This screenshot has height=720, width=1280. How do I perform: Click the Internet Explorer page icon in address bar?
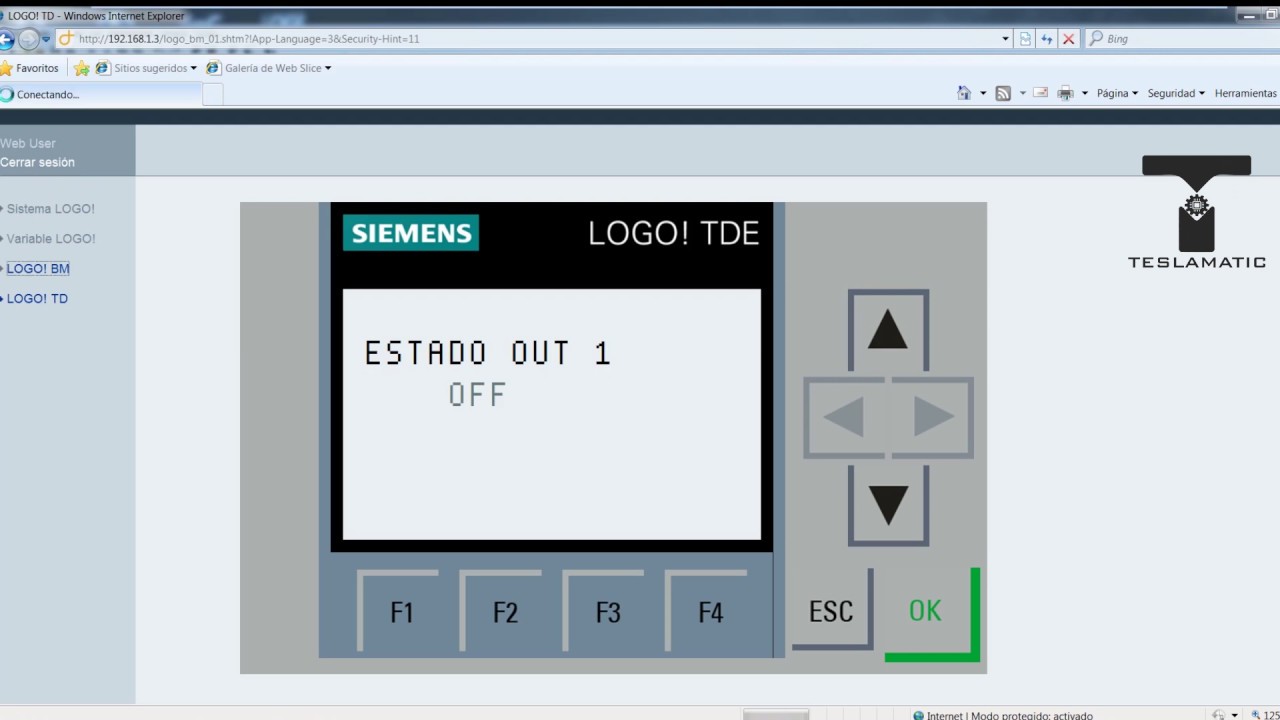click(x=66, y=39)
